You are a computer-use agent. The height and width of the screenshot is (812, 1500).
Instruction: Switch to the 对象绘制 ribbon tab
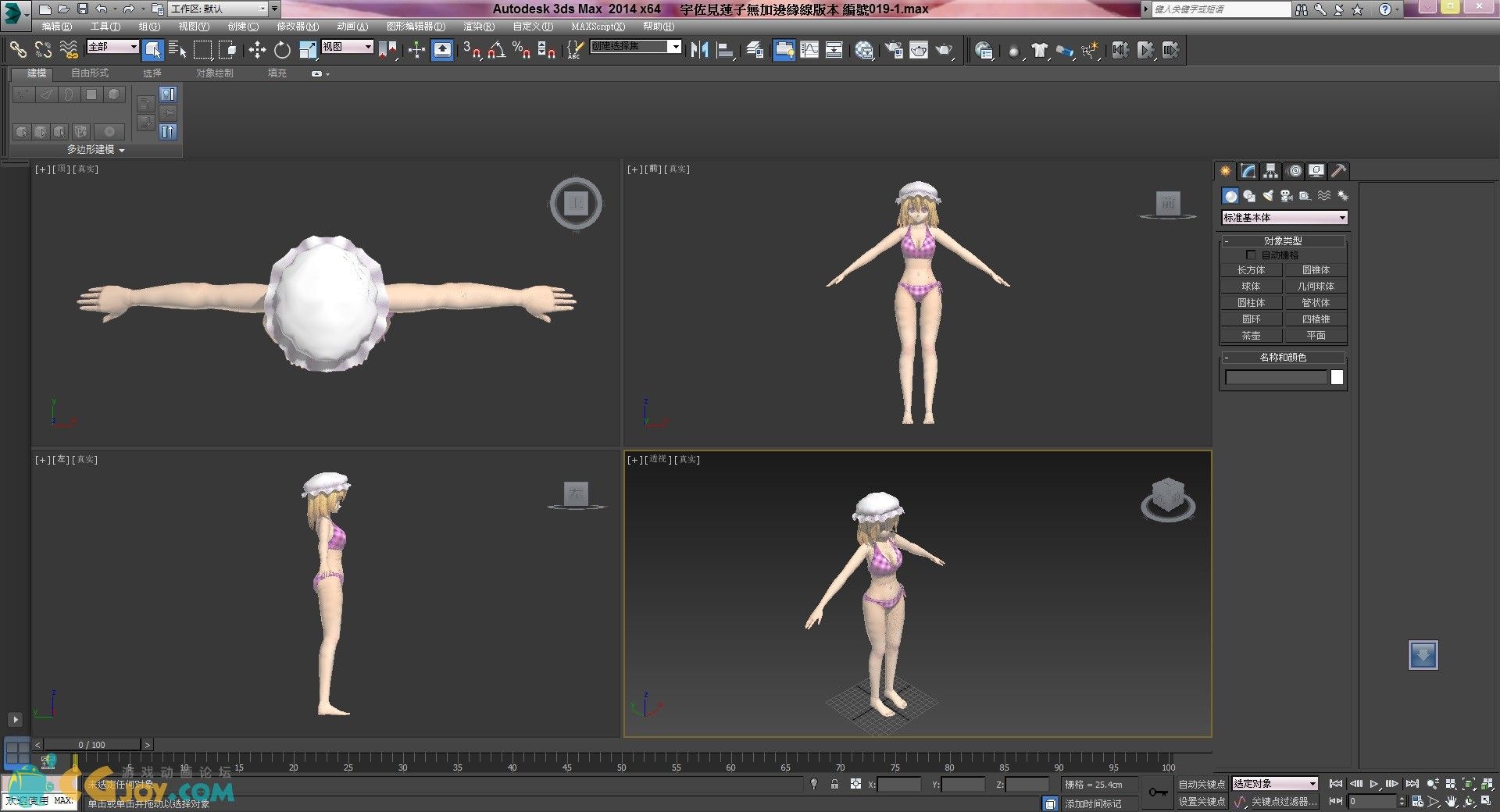click(215, 73)
